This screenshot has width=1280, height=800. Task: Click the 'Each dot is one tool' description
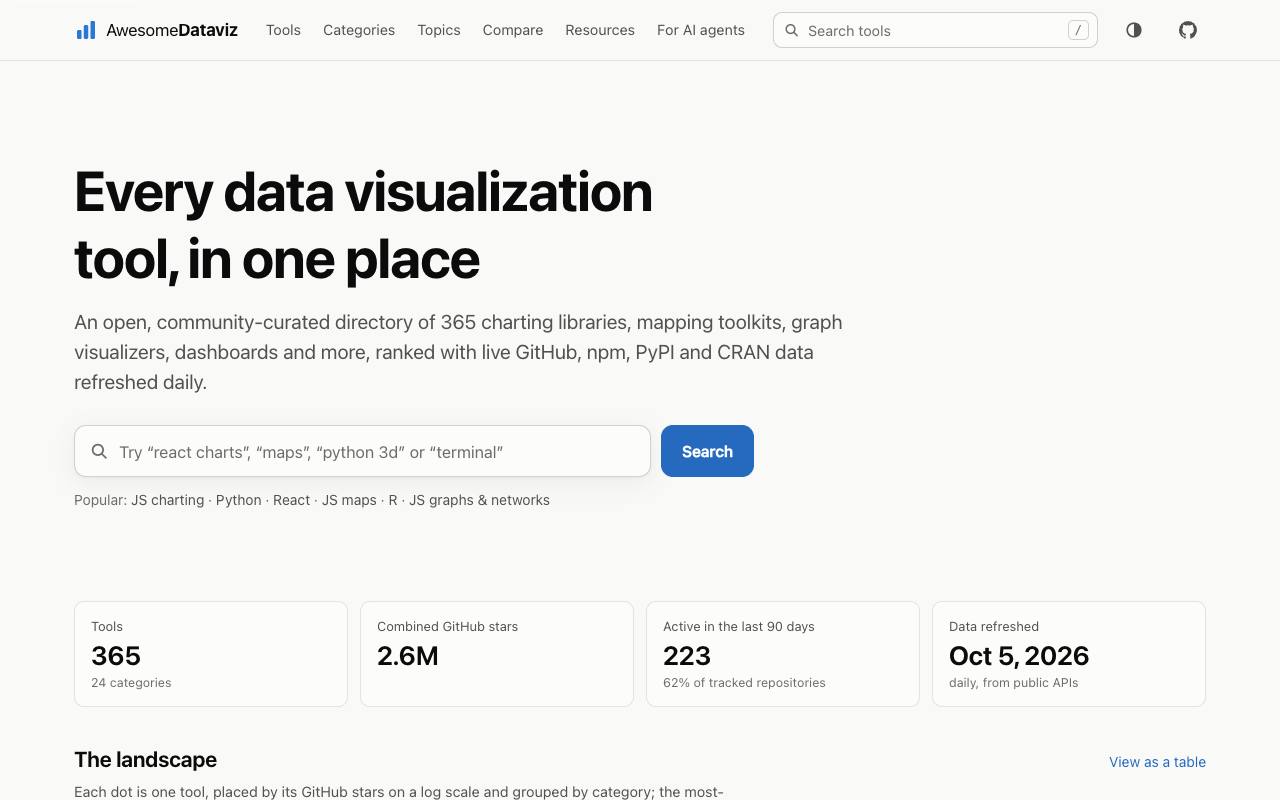tap(398, 792)
